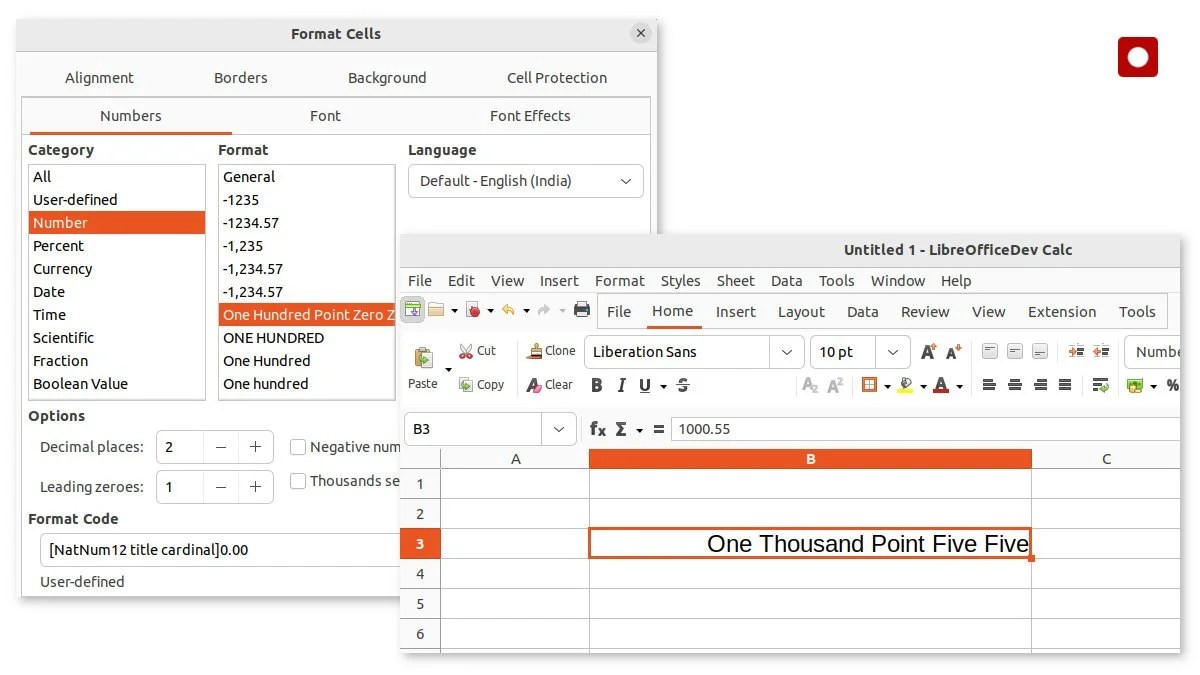The height and width of the screenshot is (675, 1200).
Task: Enable the Negative numbers red option
Action: click(x=298, y=447)
